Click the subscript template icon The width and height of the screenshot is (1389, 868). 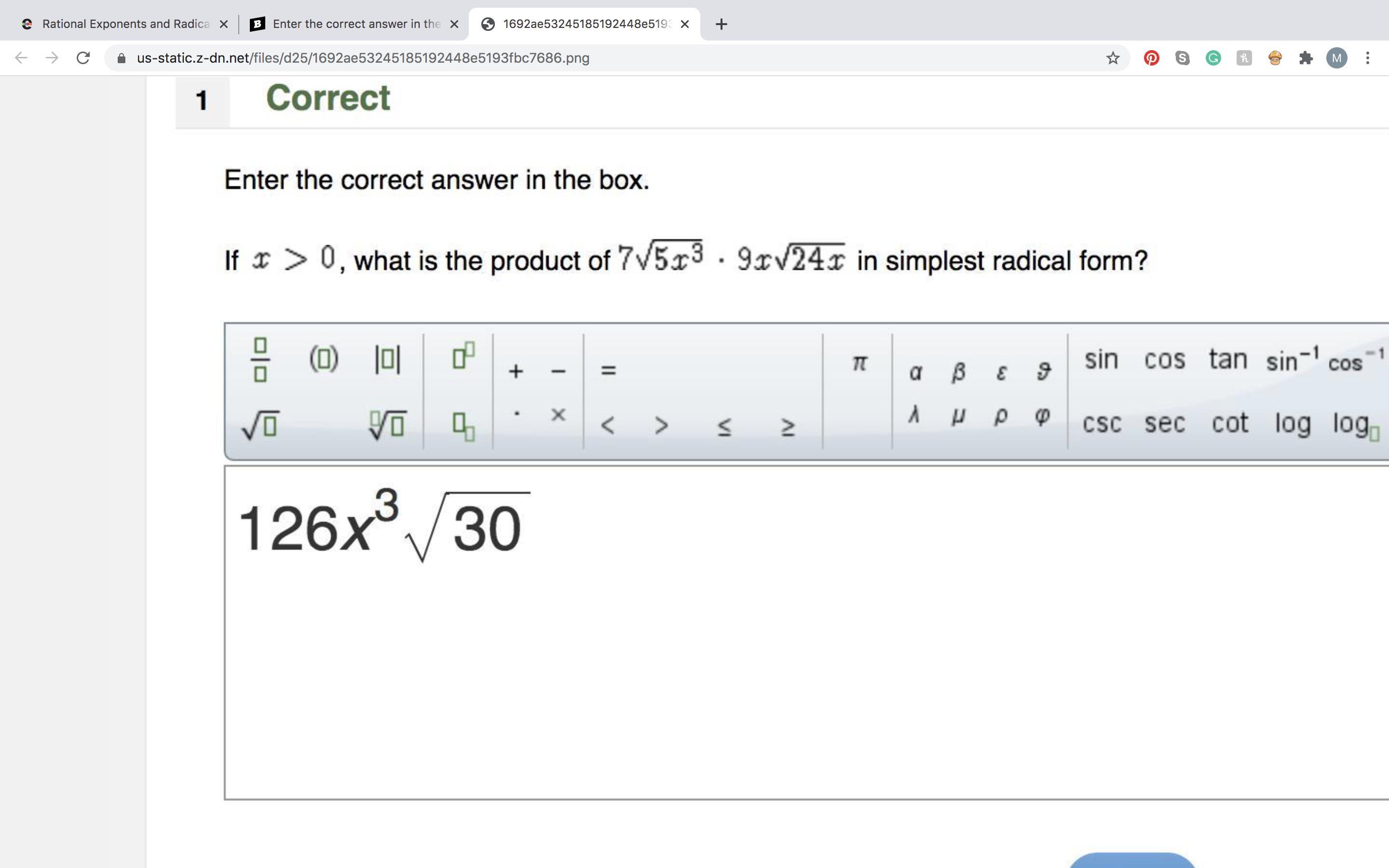[463, 426]
